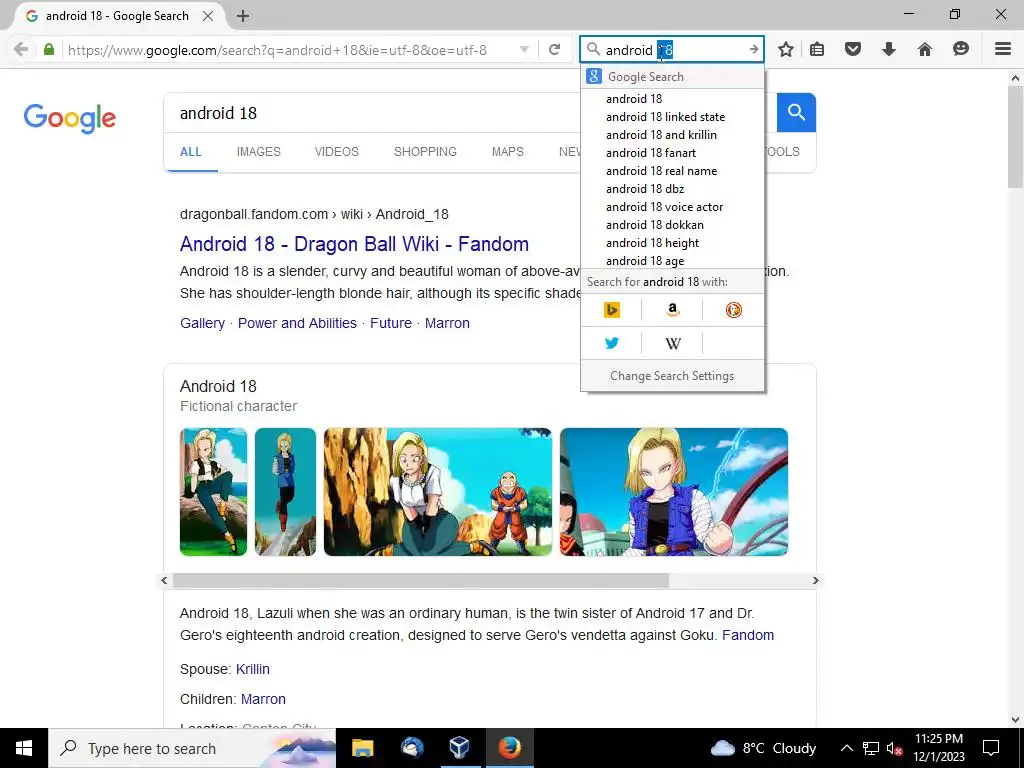Viewport: 1024px width, 768px height.
Task: Bookmark this page with the star icon
Action: (x=786, y=50)
